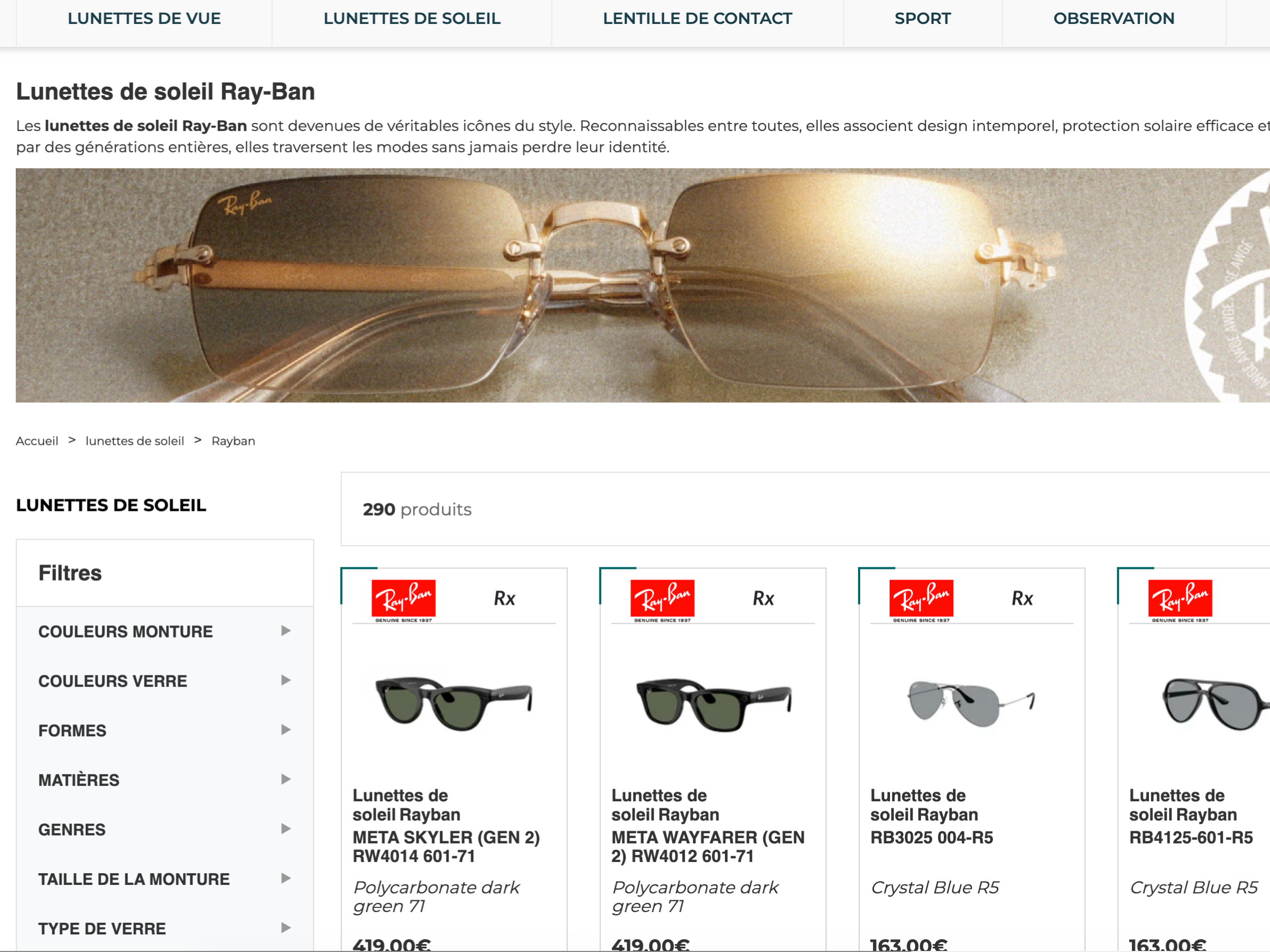Click 'Polycarbonate dark green 71' under Meta Wayfarer
Viewport: 1270px width, 952px height.
[695, 897]
